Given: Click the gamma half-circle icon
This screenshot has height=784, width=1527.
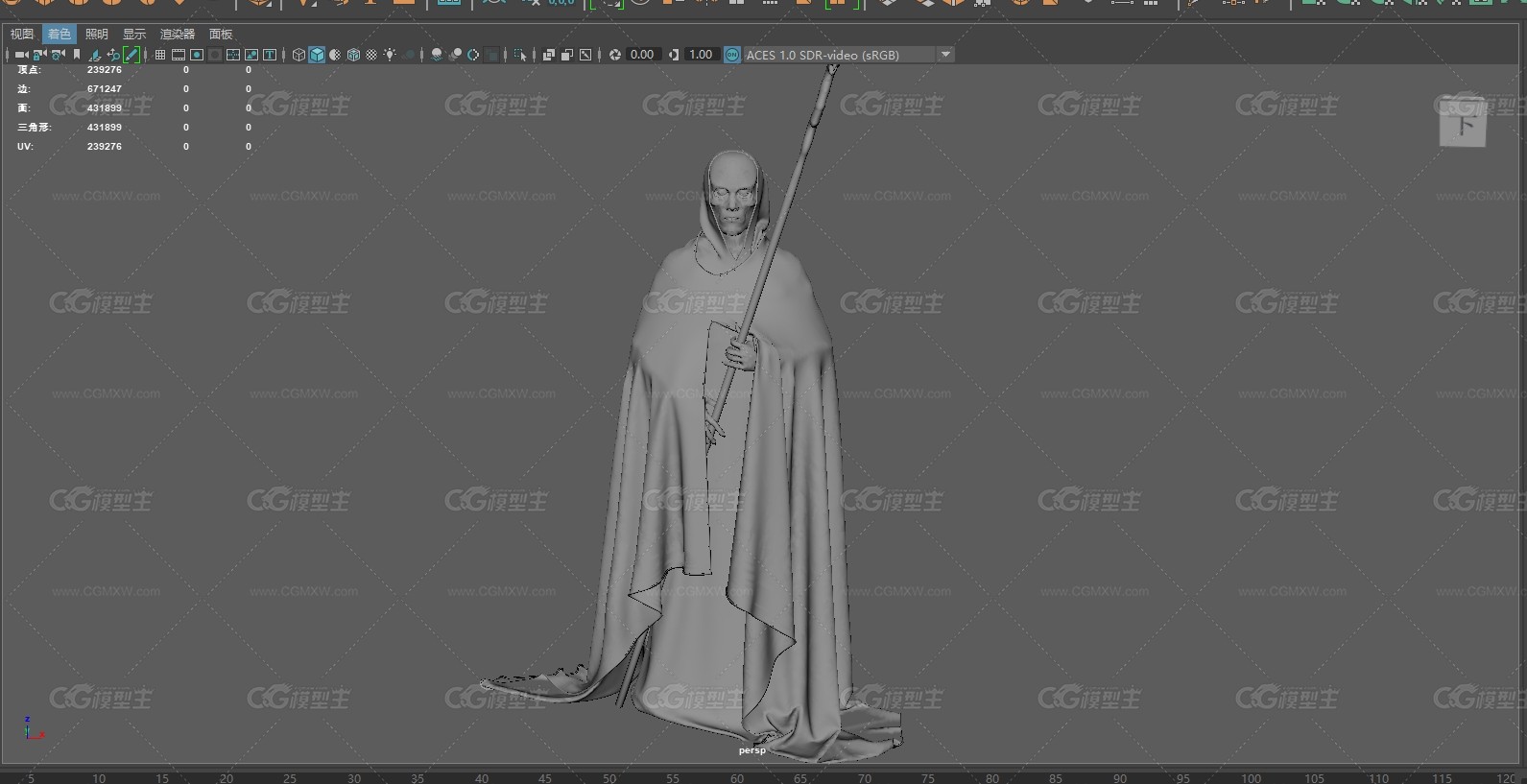Looking at the screenshot, I should click(674, 55).
